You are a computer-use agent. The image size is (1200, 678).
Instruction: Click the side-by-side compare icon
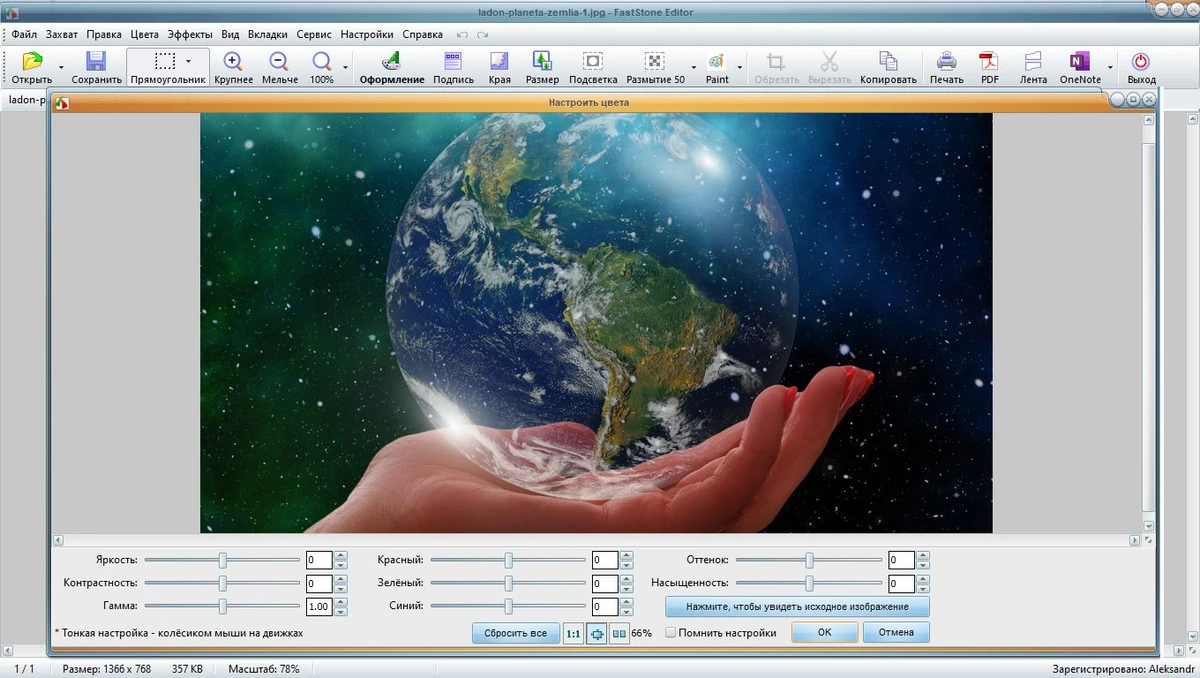pos(619,633)
